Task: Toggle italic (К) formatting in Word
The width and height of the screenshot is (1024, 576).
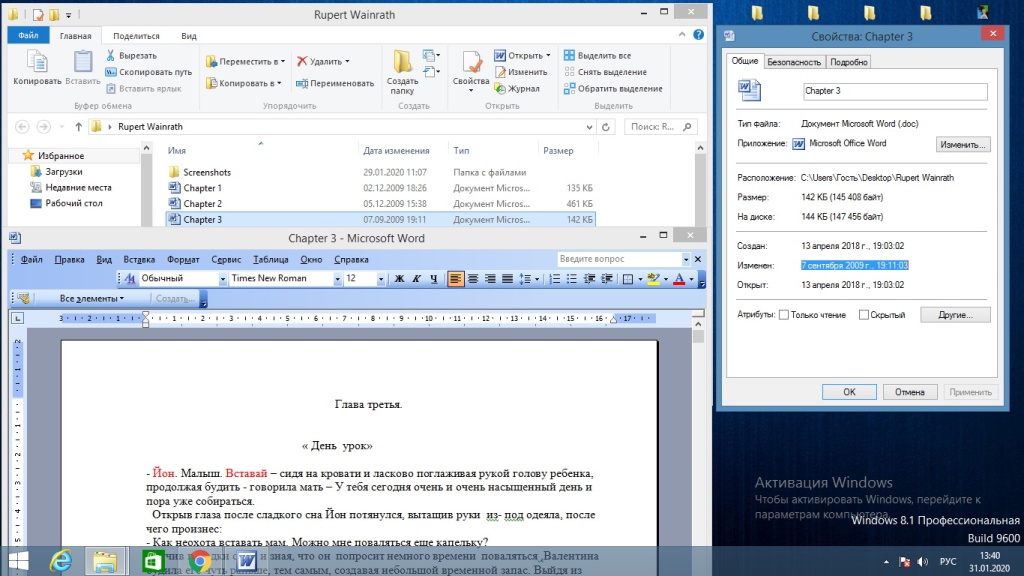Action: click(x=416, y=279)
